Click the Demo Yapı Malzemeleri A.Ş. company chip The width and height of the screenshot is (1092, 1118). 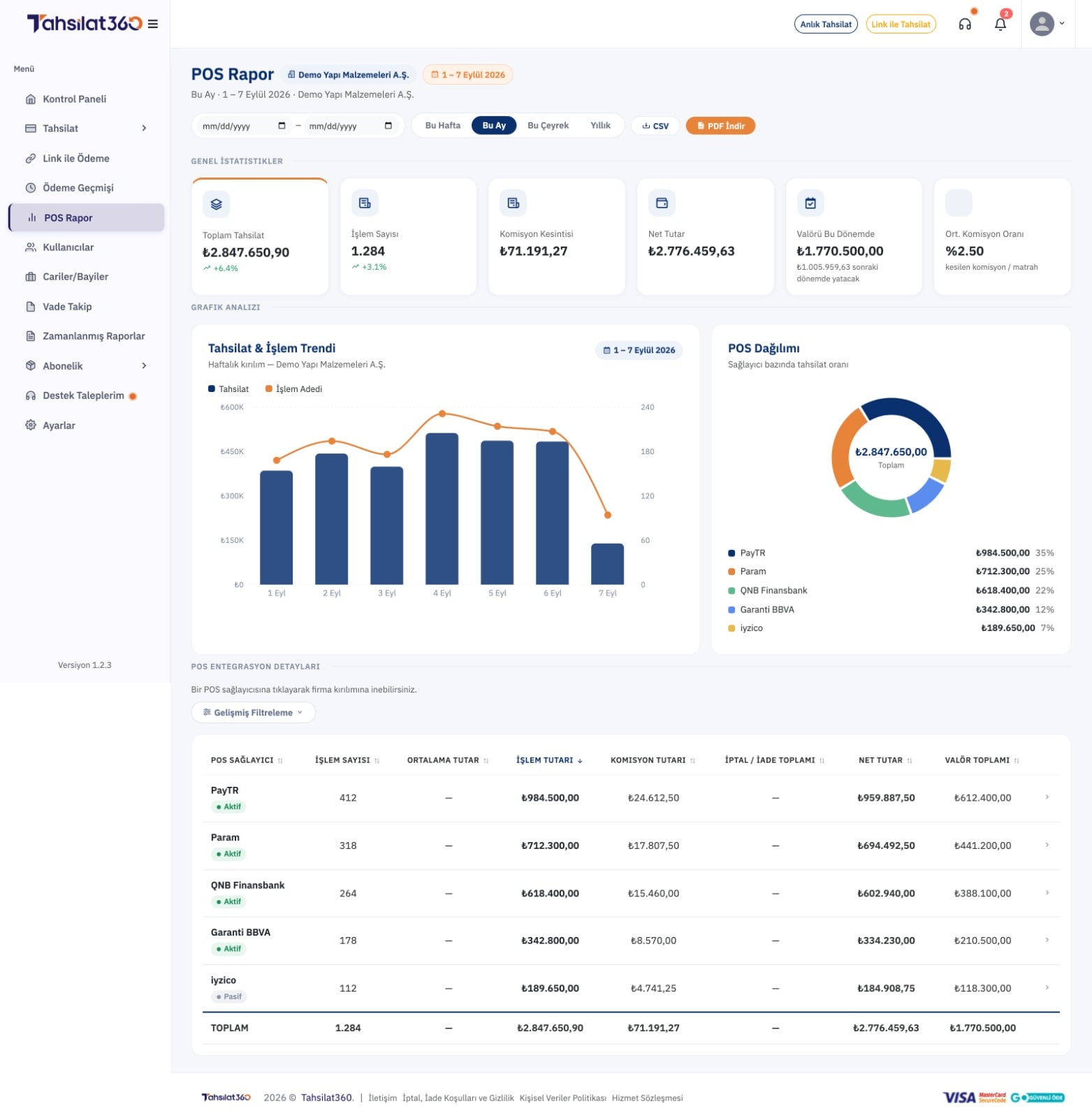coord(349,75)
